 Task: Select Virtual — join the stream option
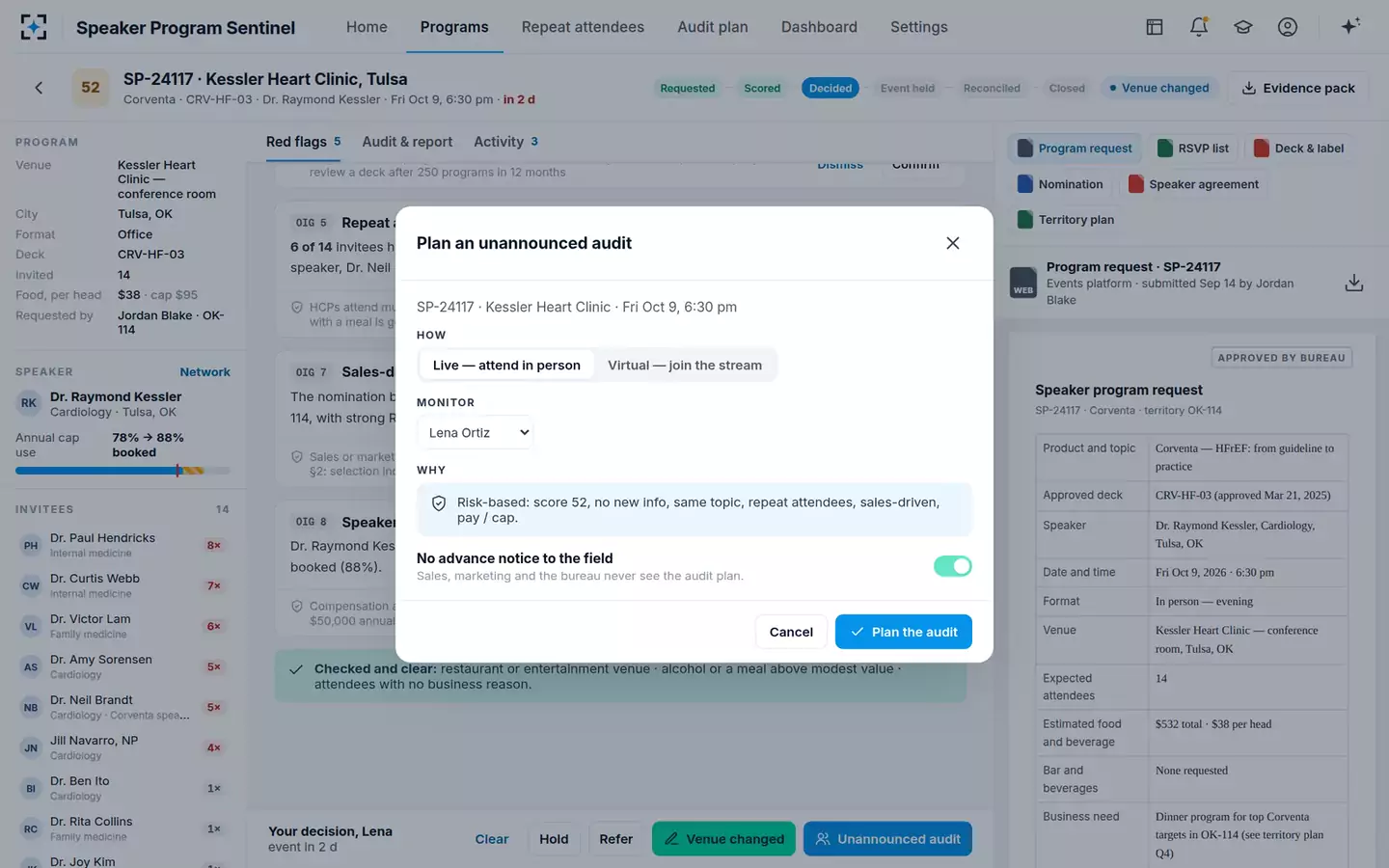[685, 366]
